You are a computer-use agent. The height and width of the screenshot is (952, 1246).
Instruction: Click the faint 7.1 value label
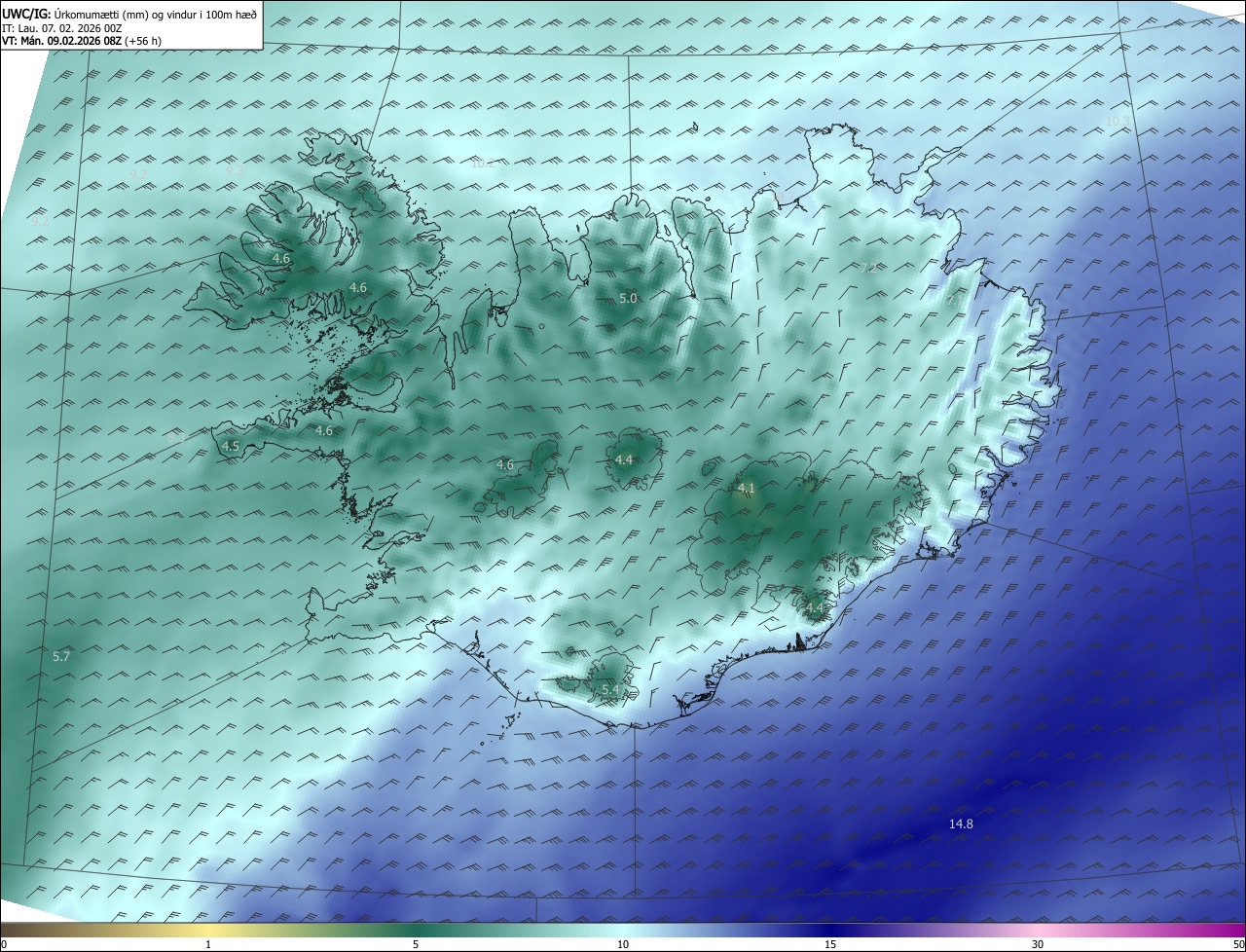(x=954, y=303)
